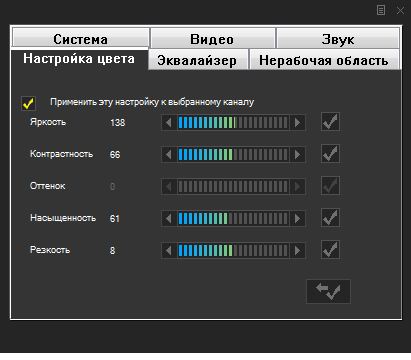Toggle the Резкость checkmark button
The height and width of the screenshot is (360, 411).
(330, 249)
